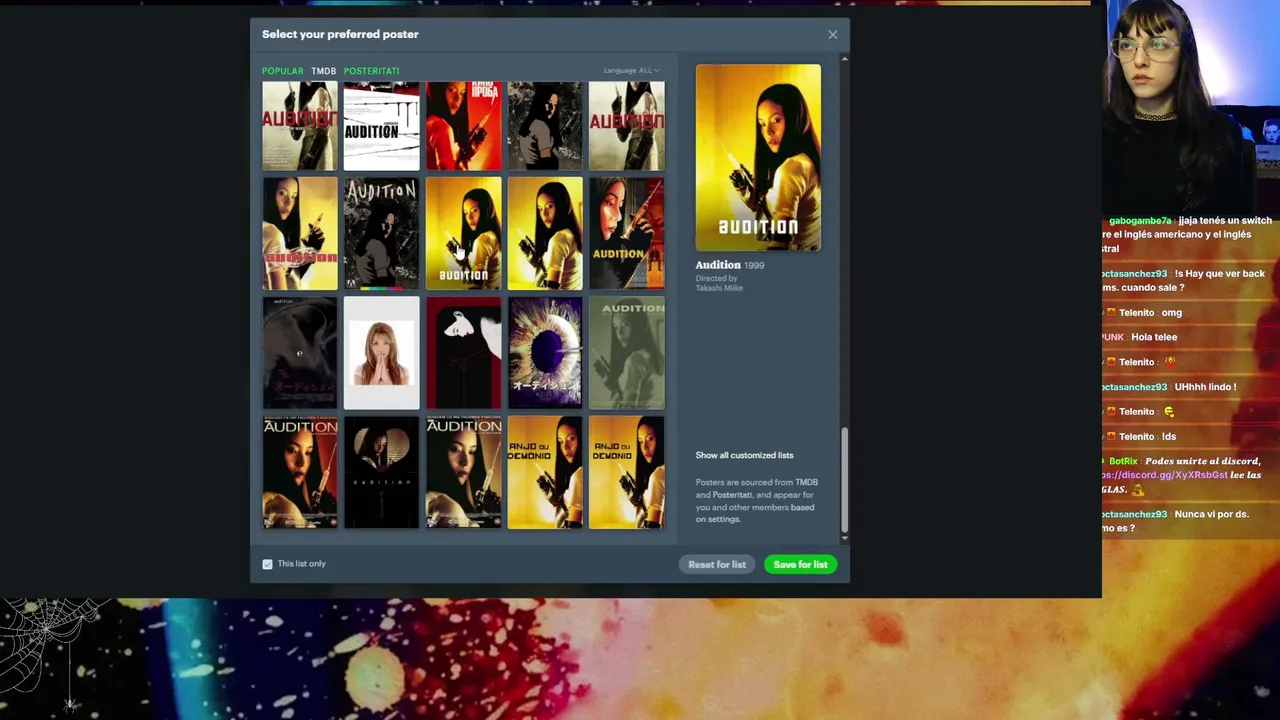Switch to the TMDB tab
The image size is (1280, 720).
tap(323, 71)
